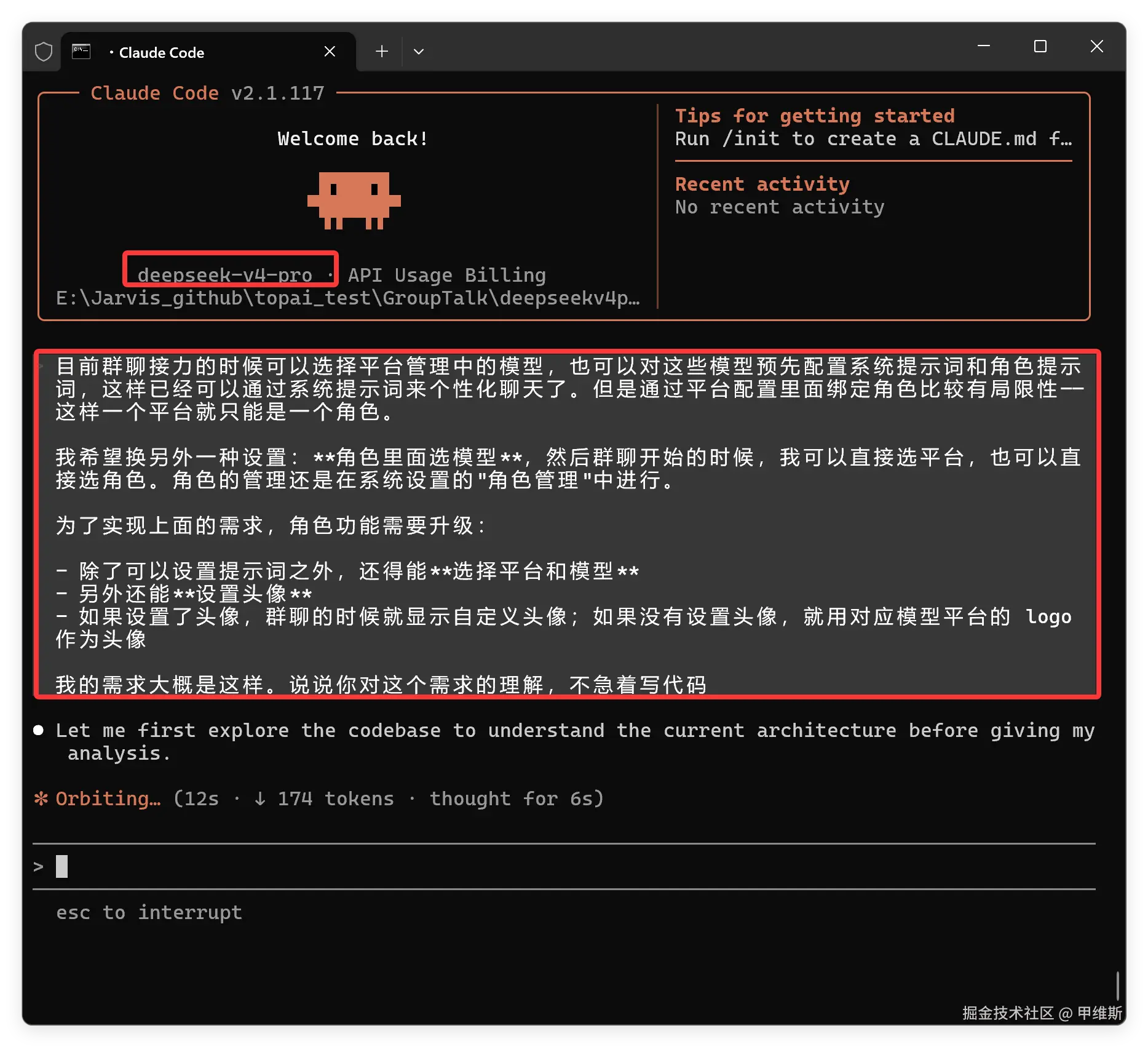
Task: Click the white bullet beside the assistant reply
Action: click(x=39, y=730)
